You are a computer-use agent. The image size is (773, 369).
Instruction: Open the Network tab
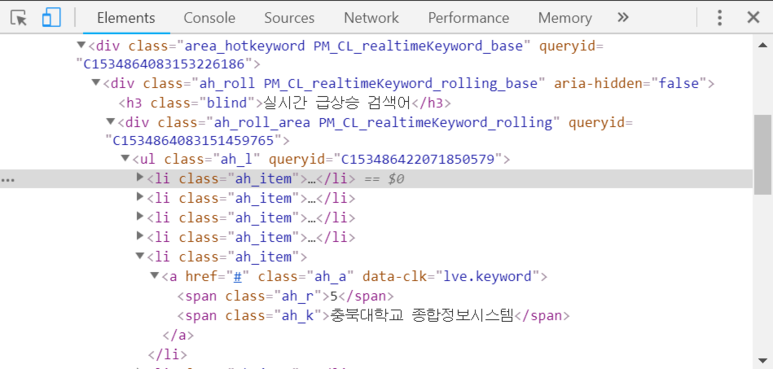(x=371, y=18)
